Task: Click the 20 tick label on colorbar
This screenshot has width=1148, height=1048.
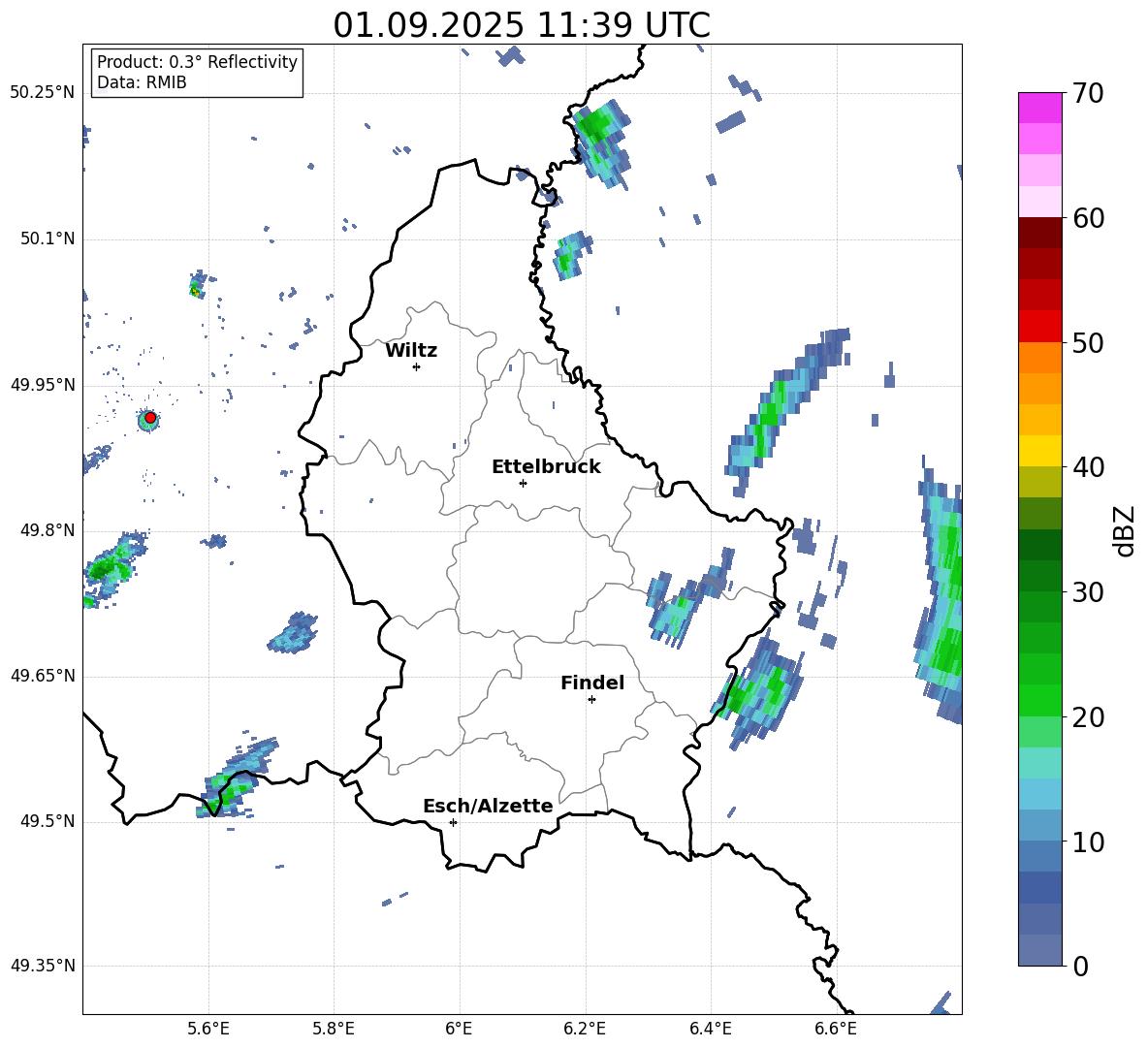Action: point(1088,716)
